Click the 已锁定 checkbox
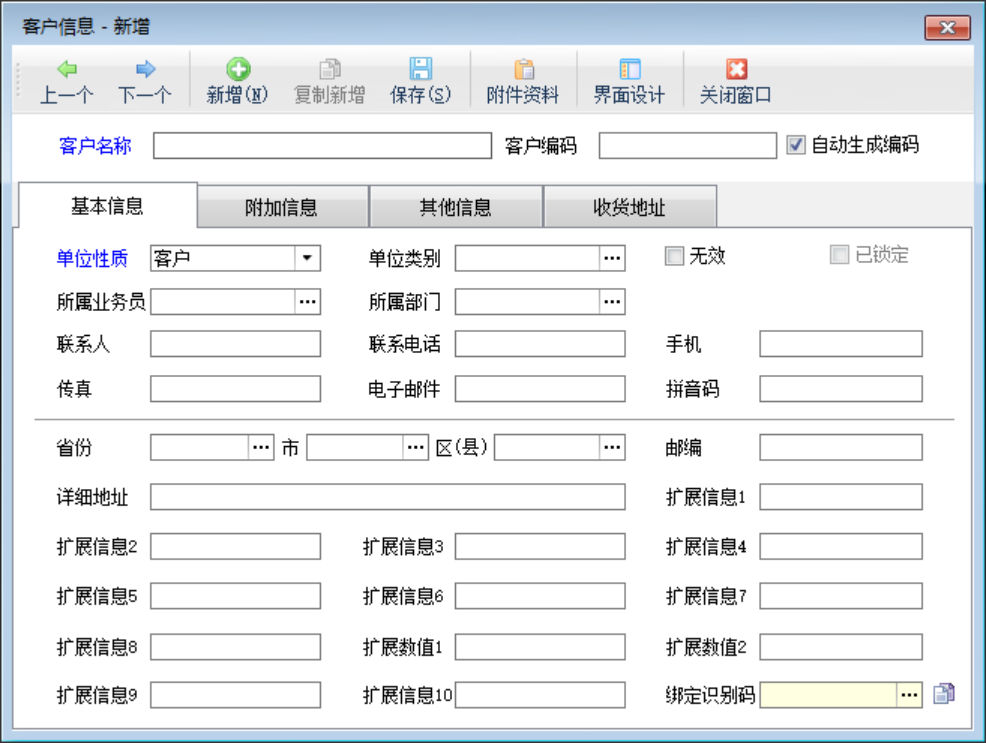 [840, 256]
